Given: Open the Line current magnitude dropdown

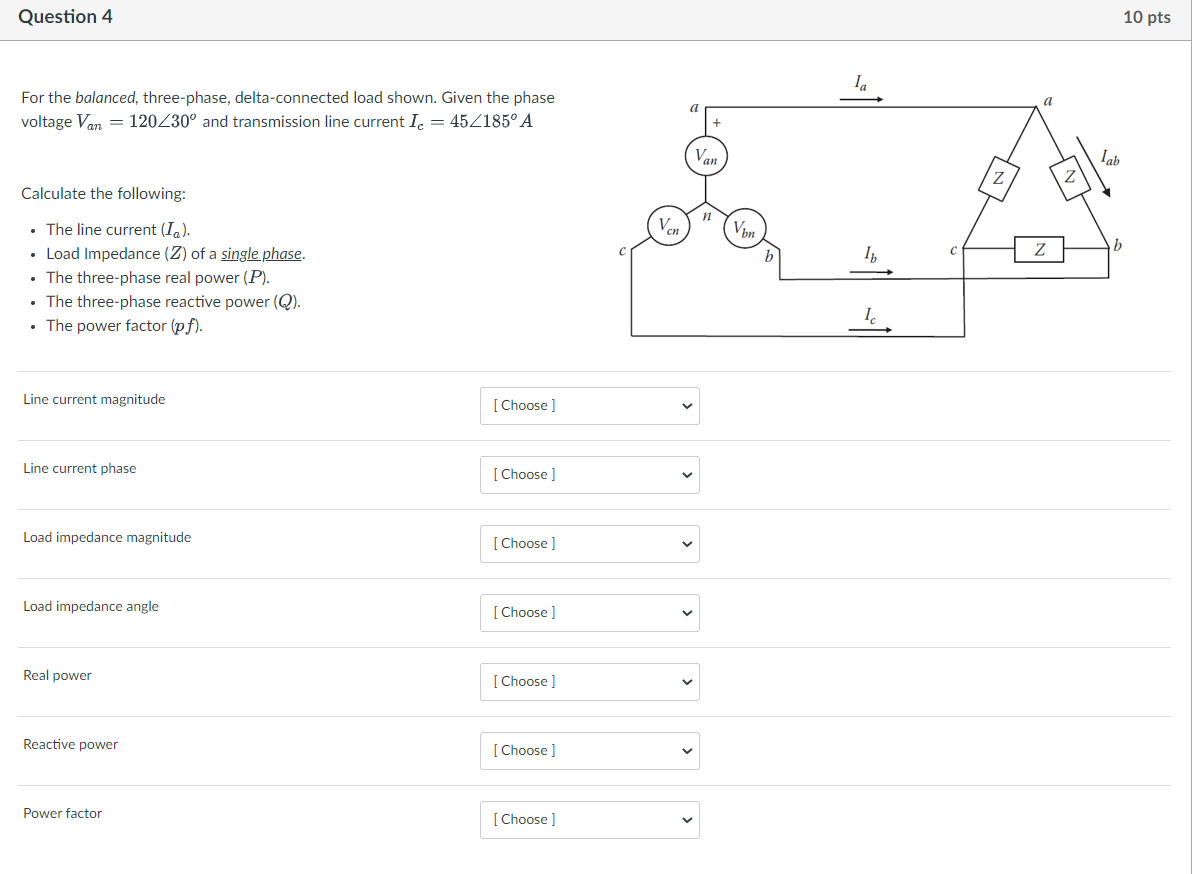Looking at the screenshot, I should click(x=589, y=405).
